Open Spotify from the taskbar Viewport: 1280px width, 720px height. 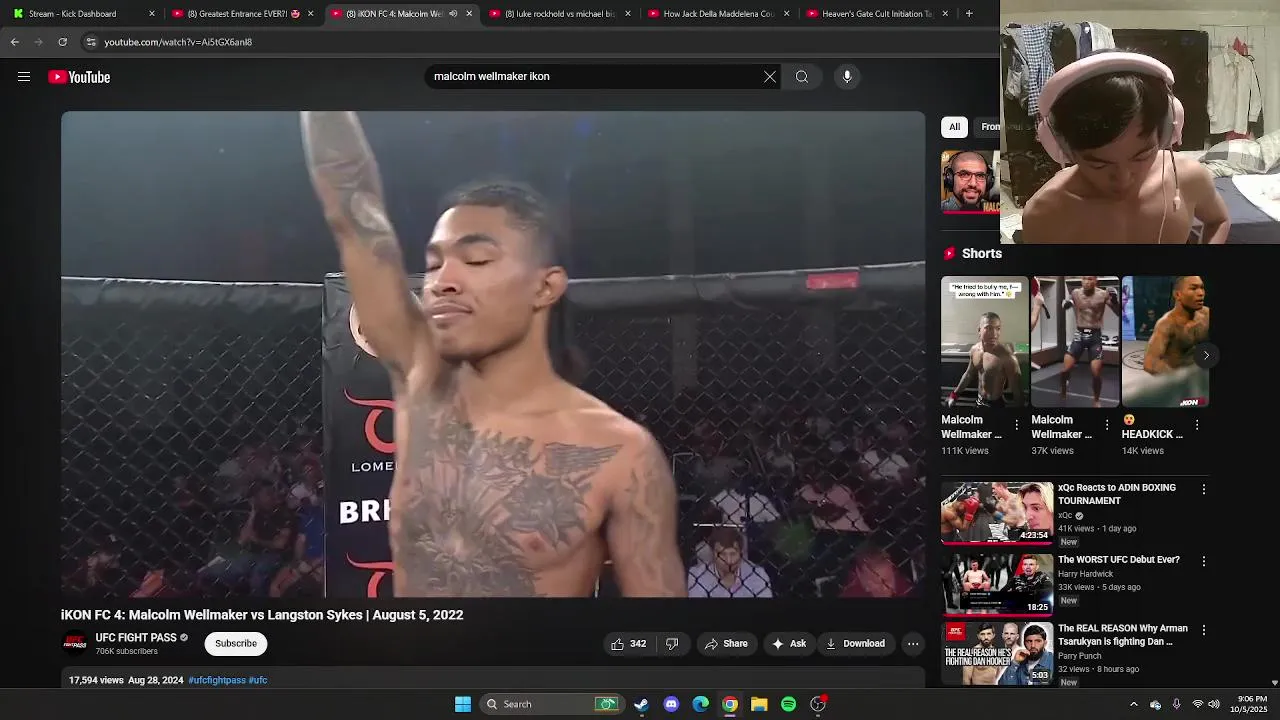point(788,704)
